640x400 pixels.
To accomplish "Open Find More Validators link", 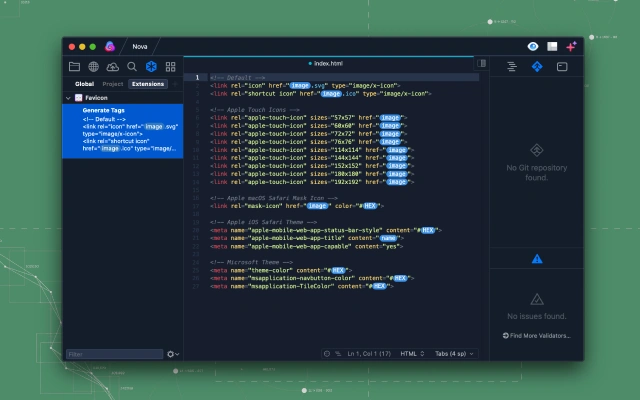I will [537, 336].
